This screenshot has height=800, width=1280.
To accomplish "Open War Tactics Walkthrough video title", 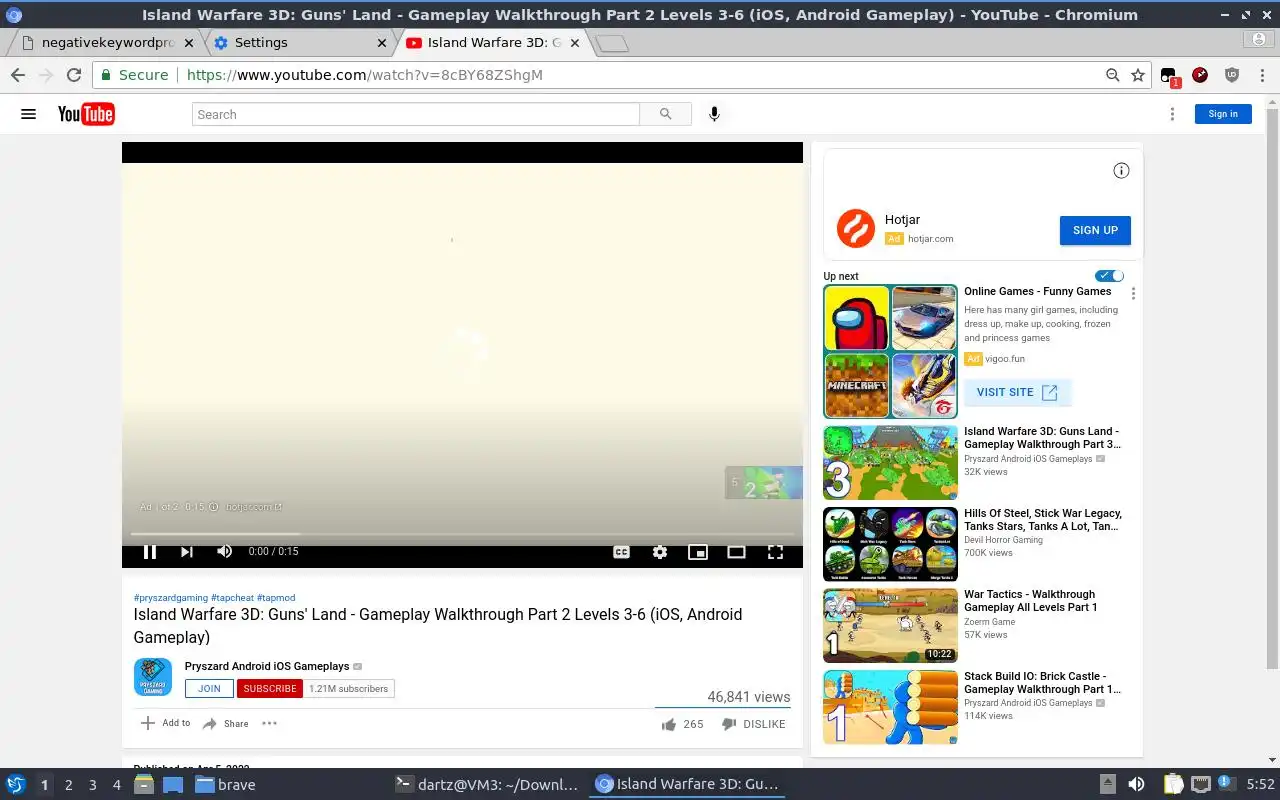I will tap(1030, 601).
